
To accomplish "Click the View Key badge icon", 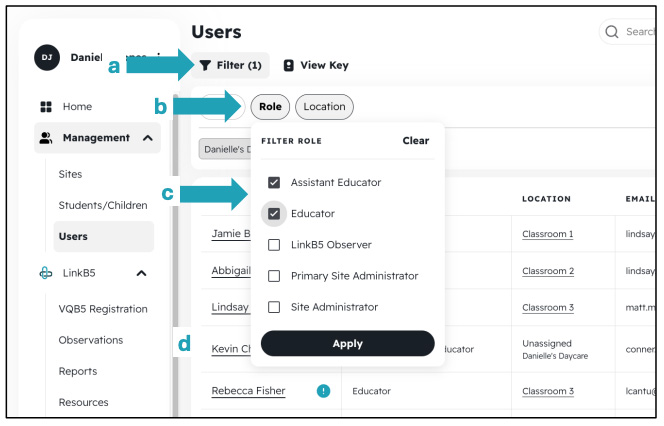I will (x=288, y=65).
